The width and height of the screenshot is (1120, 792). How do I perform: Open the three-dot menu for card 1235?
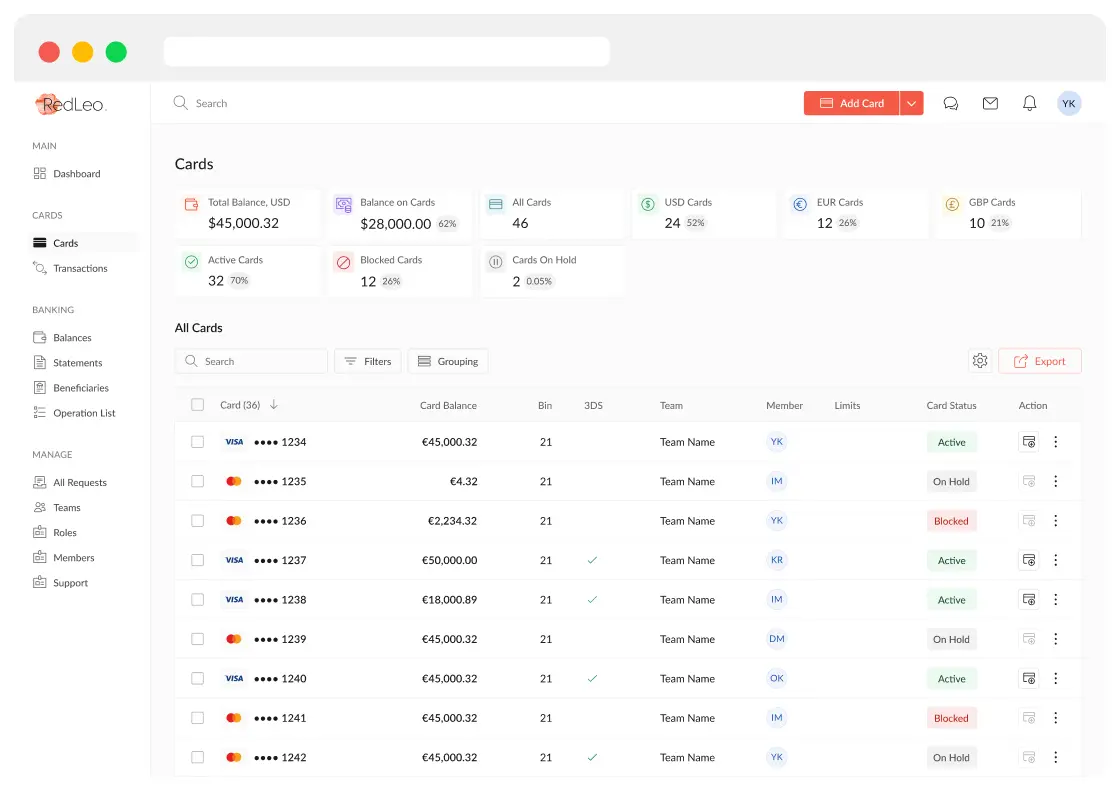(x=1056, y=481)
